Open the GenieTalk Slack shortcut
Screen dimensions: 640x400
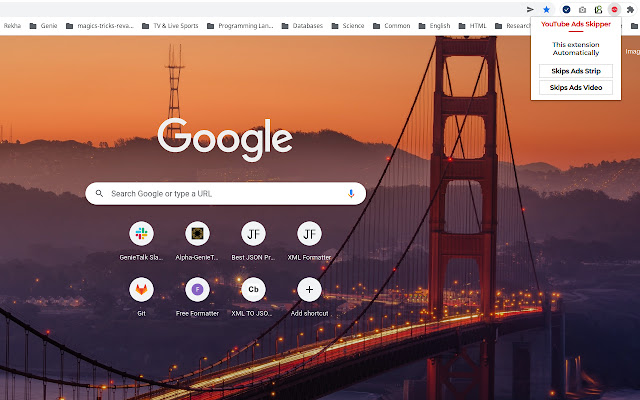click(141, 241)
